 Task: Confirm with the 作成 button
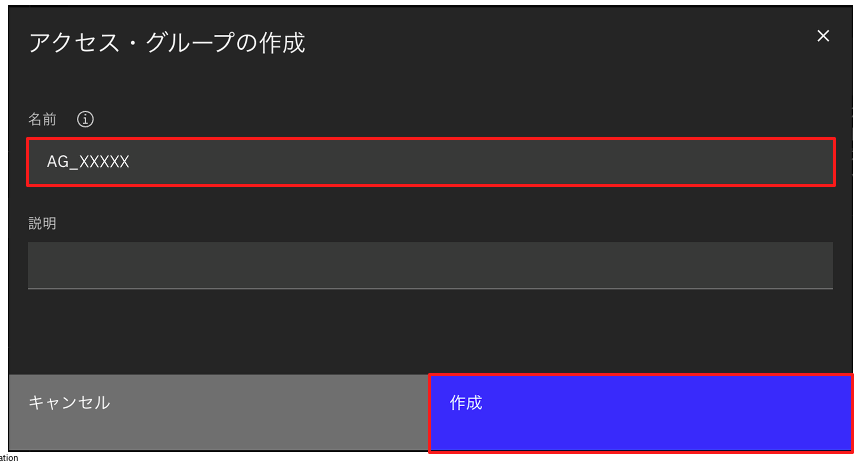640,413
